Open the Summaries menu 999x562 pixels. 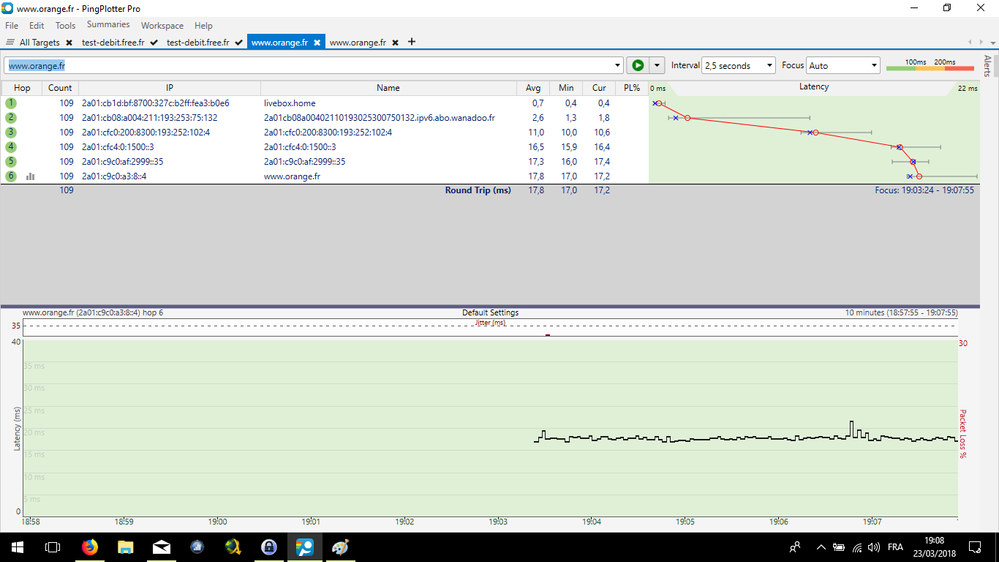tap(108, 24)
